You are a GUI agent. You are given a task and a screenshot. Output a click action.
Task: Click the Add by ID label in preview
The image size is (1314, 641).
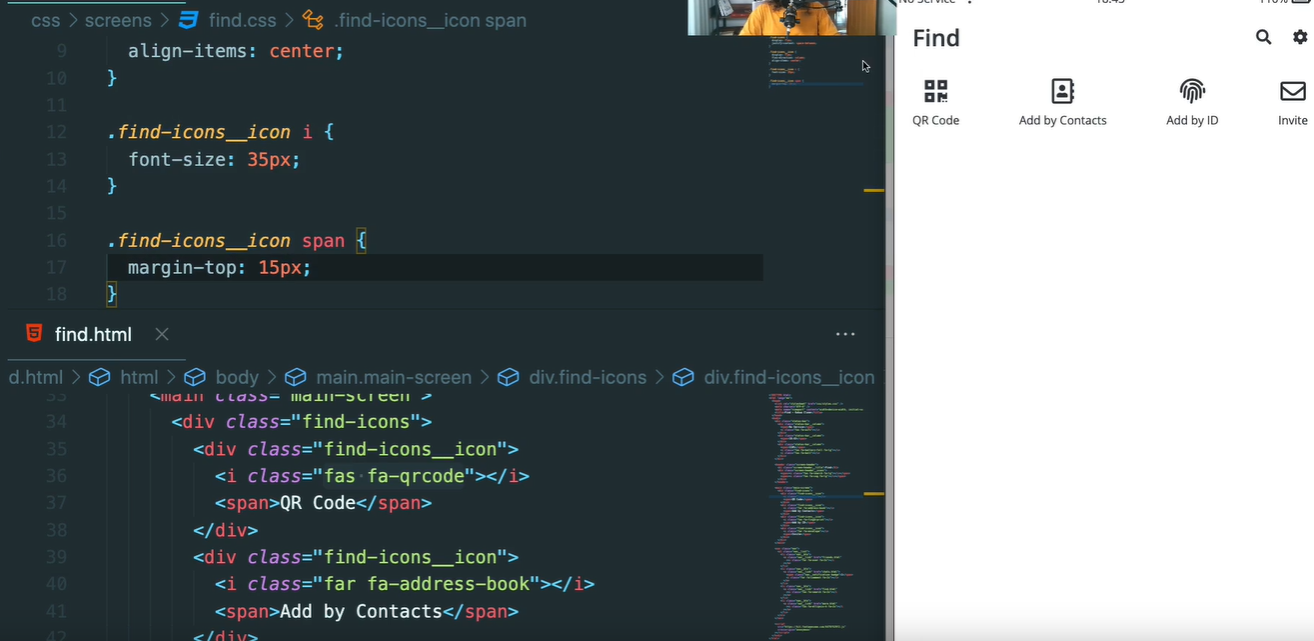point(1192,120)
